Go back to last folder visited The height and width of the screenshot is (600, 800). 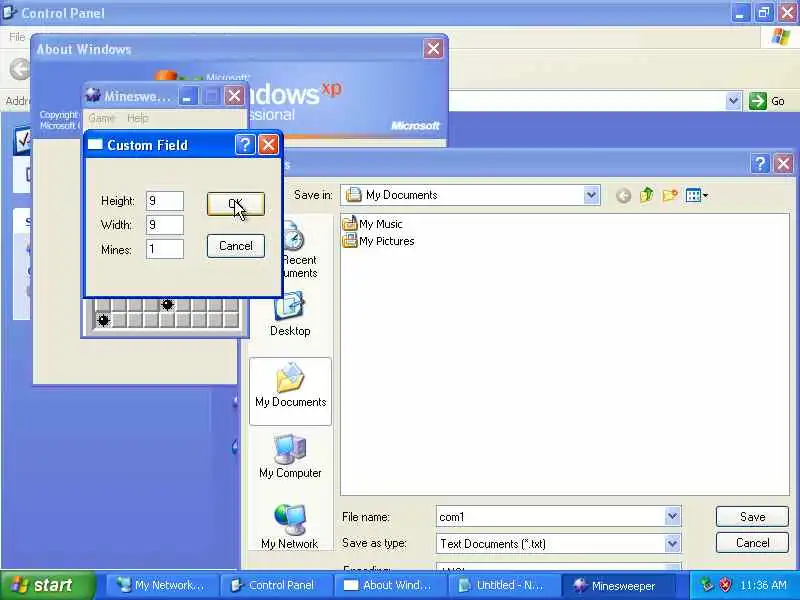point(623,195)
